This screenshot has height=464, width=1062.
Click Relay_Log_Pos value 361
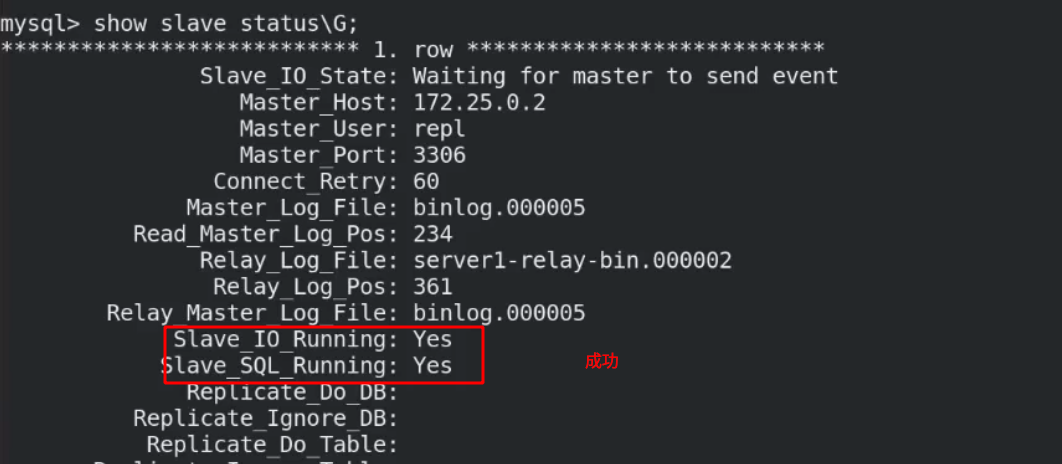pos(432,287)
